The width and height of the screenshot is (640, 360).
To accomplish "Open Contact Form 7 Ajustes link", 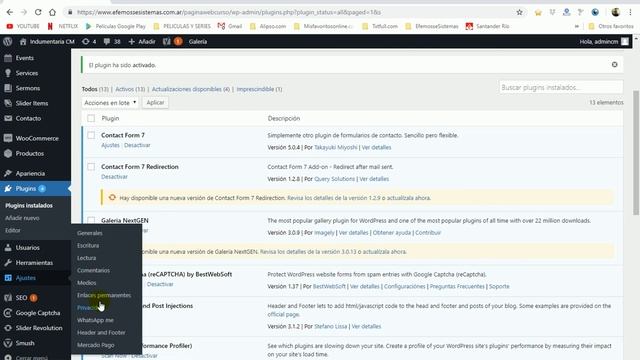I will click(x=110, y=145).
